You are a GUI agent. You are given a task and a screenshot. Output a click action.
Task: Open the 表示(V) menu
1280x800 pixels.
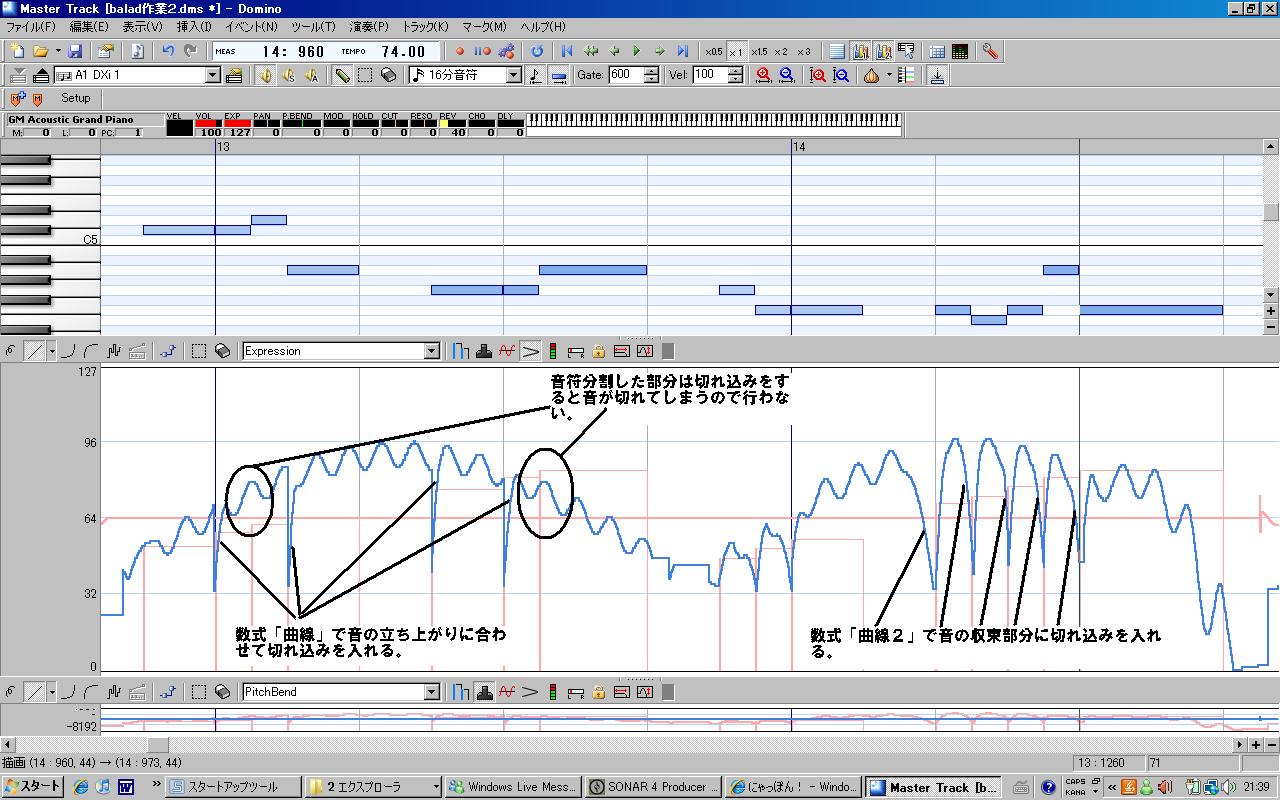(x=142, y=27)
